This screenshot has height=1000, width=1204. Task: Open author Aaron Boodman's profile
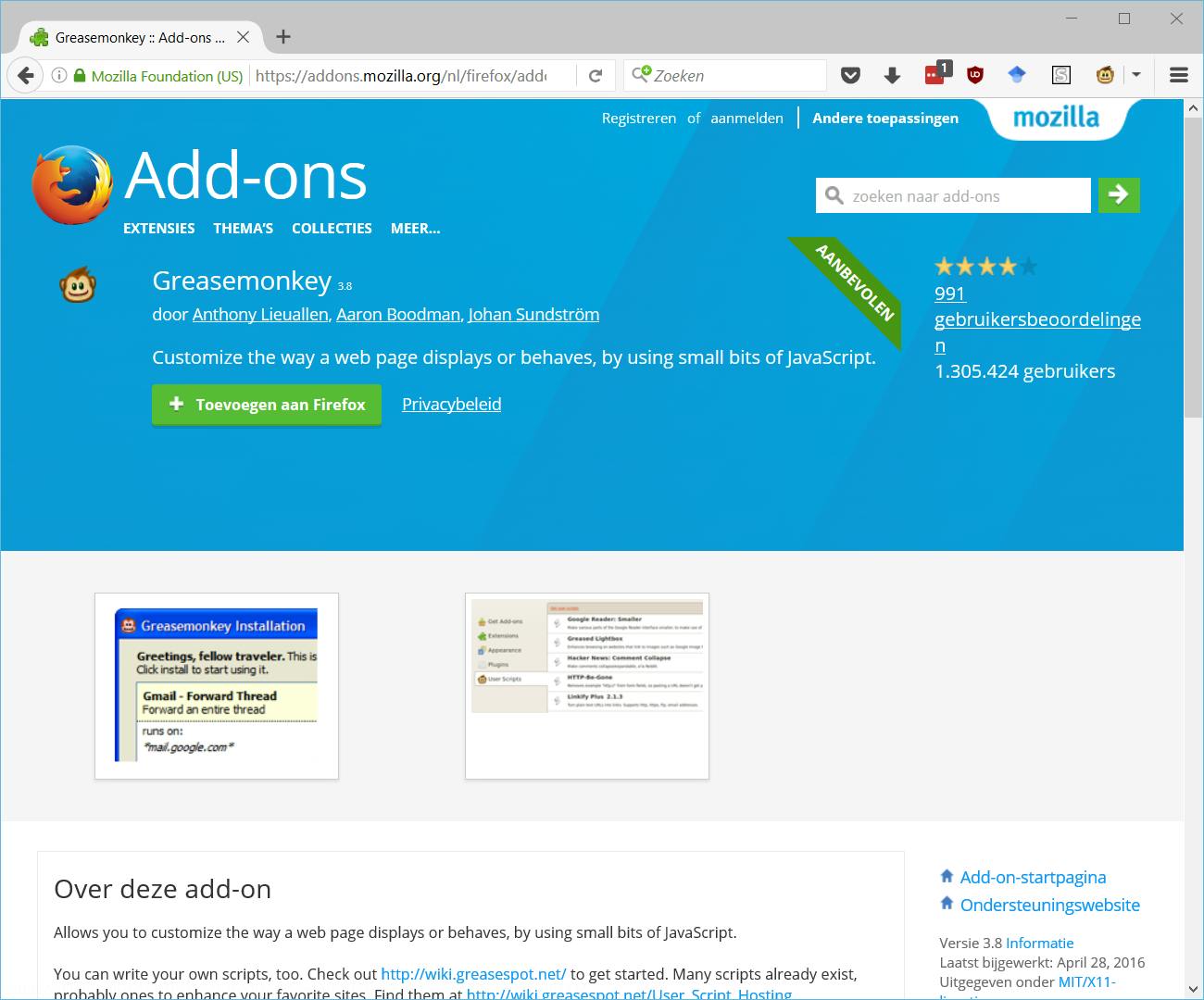click(x=398, y=314)
